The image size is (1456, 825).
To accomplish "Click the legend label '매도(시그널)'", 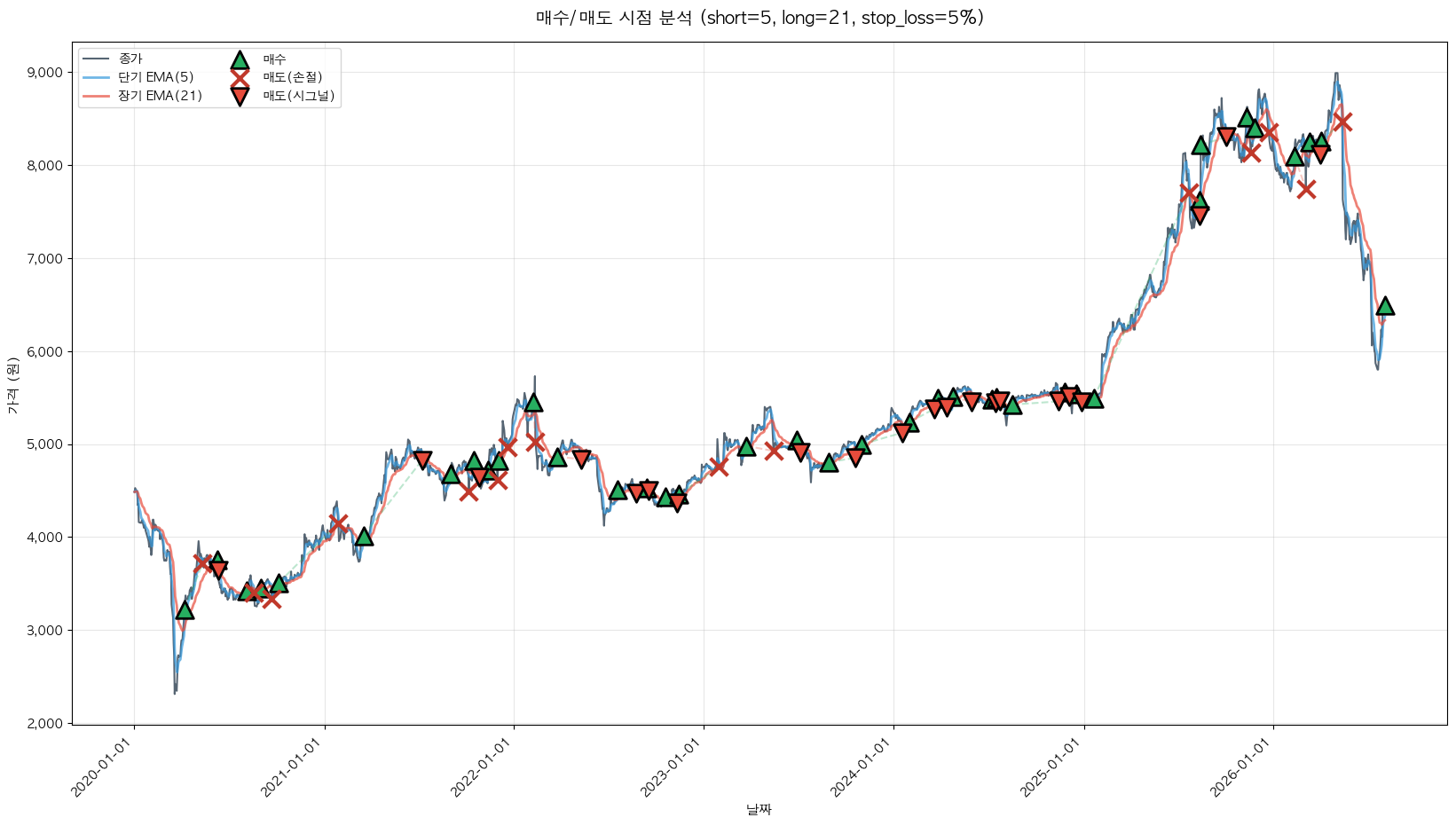I will coord(299,96).
